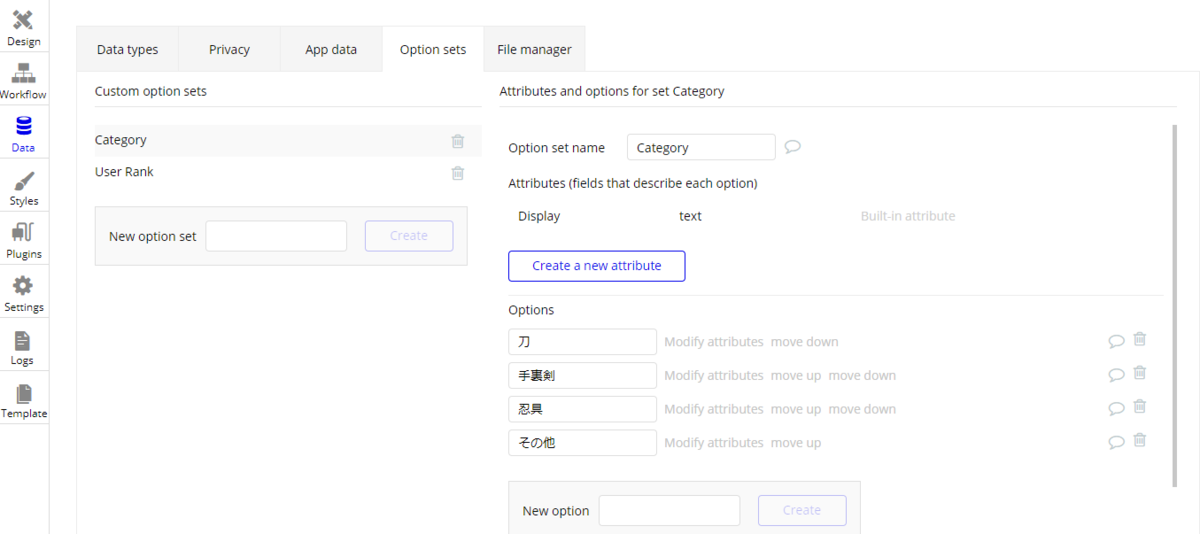1200x534 pixels.
Task: Click Modify attributes for 手裏剣 option
Action: point(713,376)
